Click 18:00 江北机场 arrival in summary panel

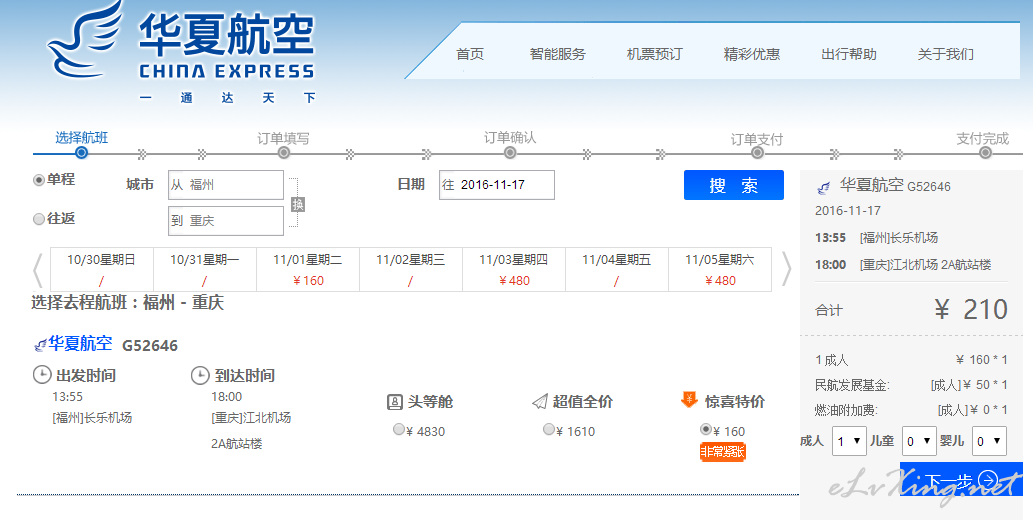(903, 265)
